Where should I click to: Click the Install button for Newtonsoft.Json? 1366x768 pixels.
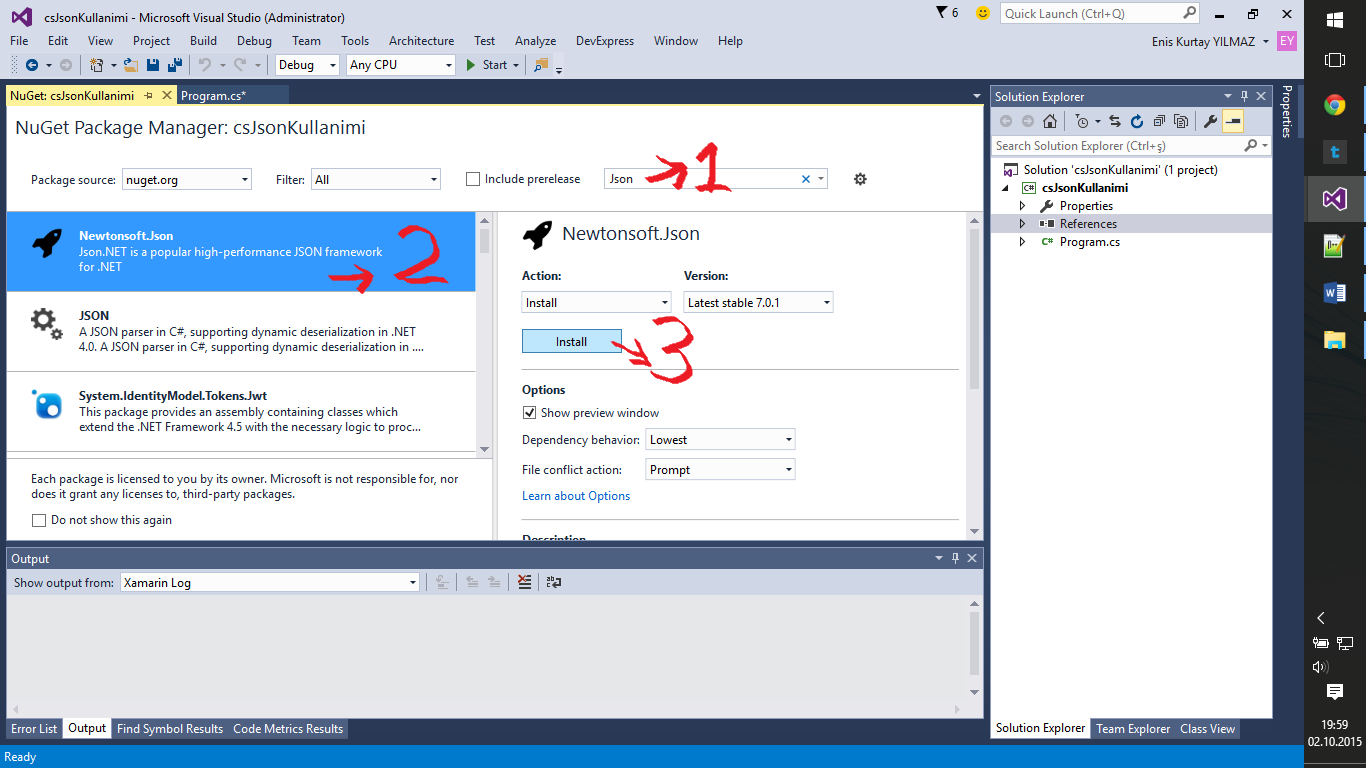click(572, 341)
